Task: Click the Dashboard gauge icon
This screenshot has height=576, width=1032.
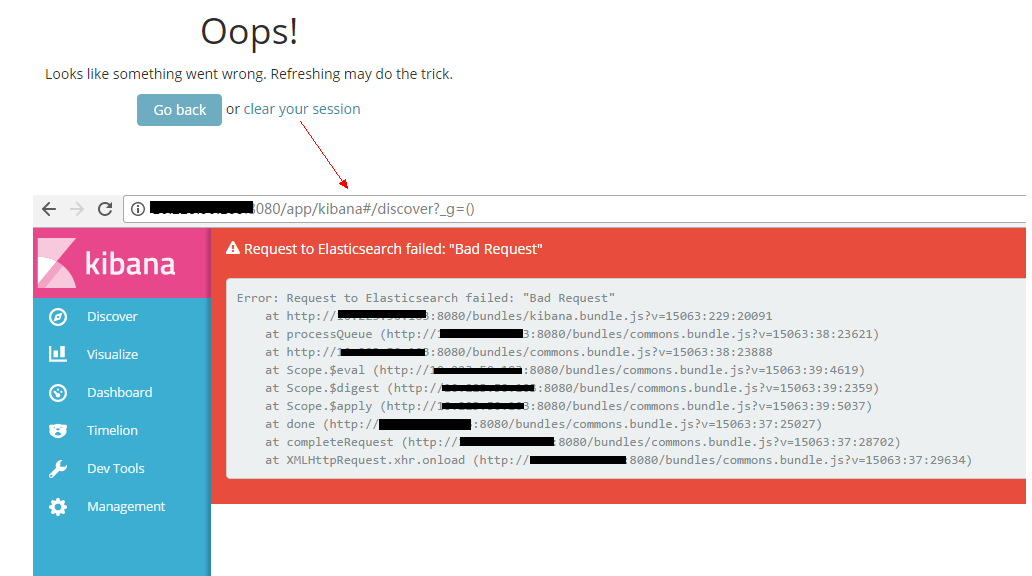Action: coord(58,393)
